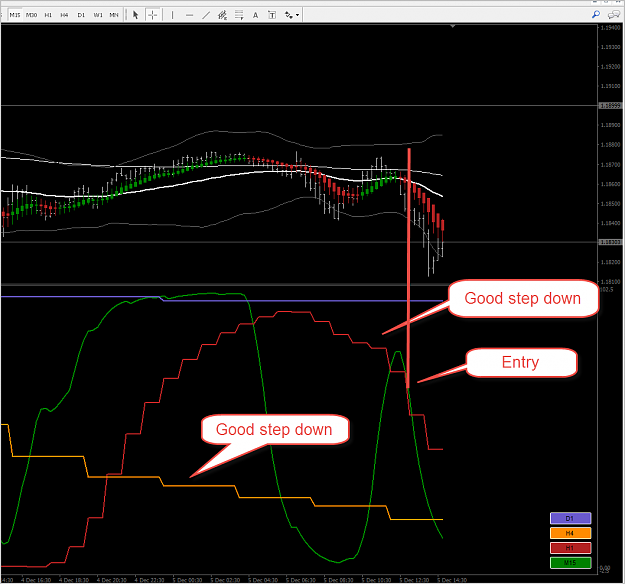
Task: Add a text label
Action: tap(272, 15)
